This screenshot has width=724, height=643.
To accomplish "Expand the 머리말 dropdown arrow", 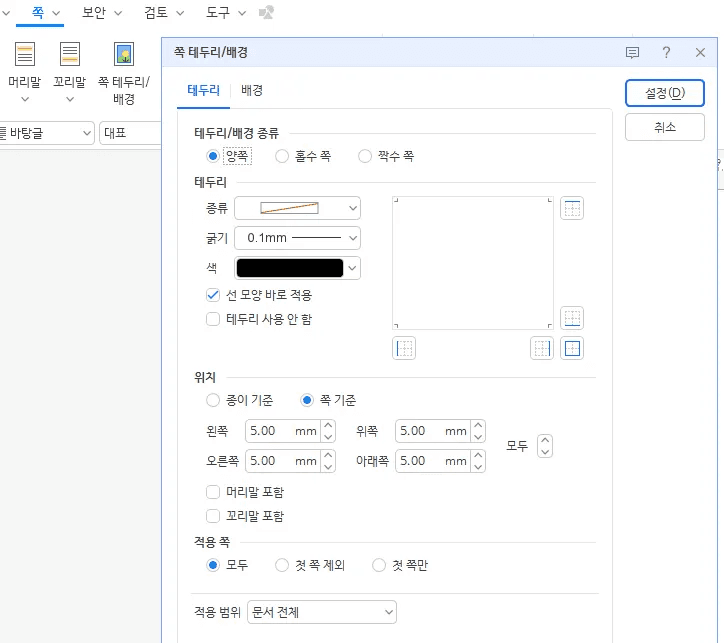I will click(x=25, y=99).
